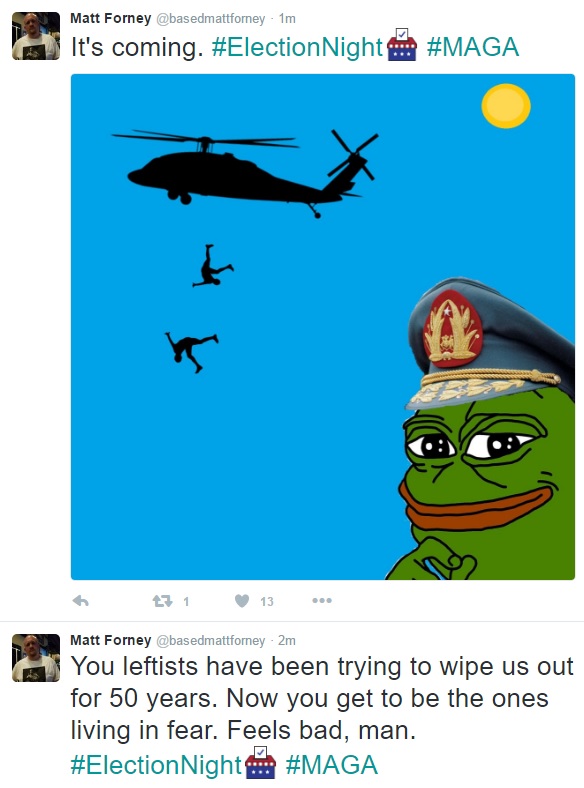Viewport: 584px width, 788px height.
Task: Click the @basedmattforney handle in the second tweet
Action: (x=211, y=640)
